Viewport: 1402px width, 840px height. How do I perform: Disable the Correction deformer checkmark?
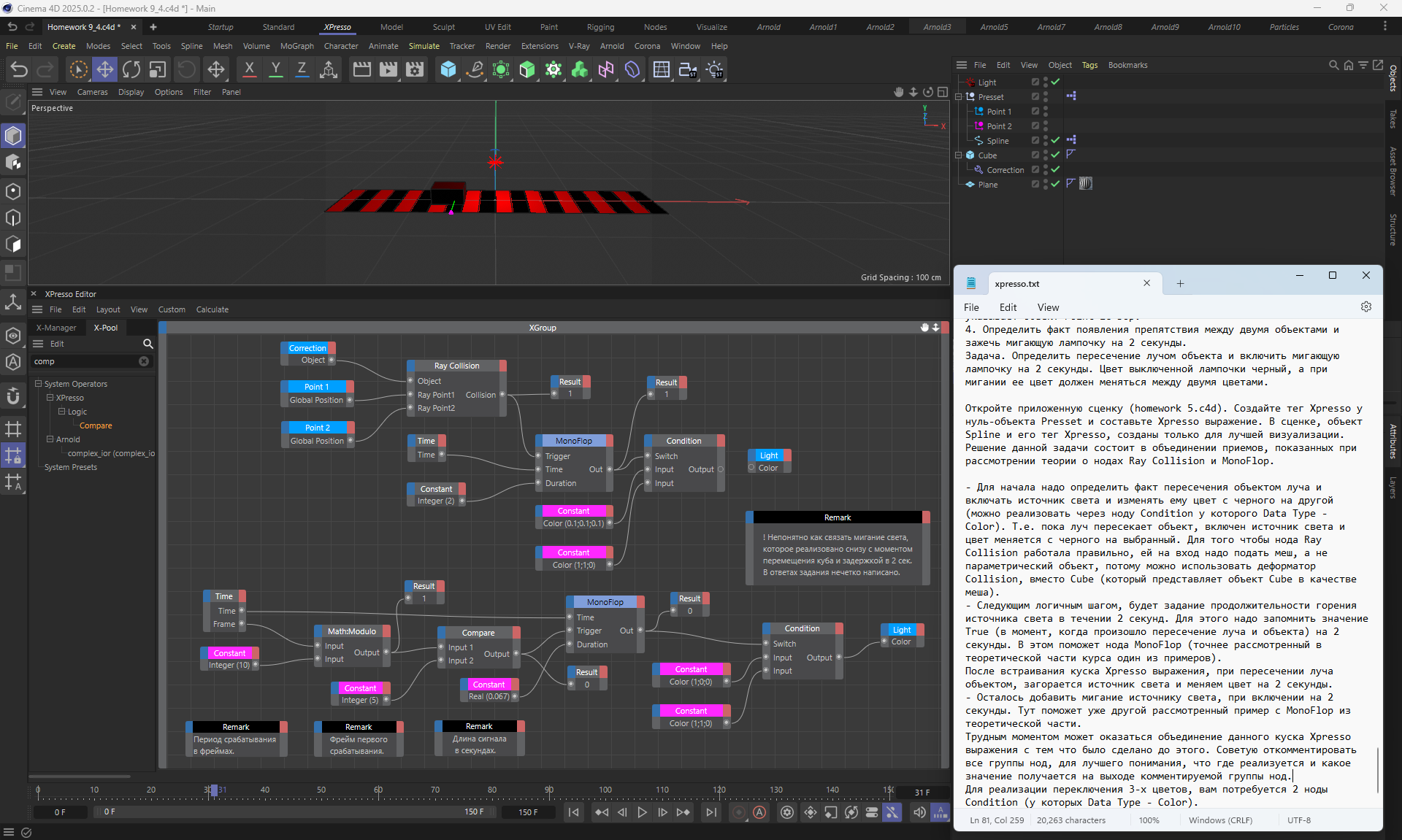coord(1055,169)
